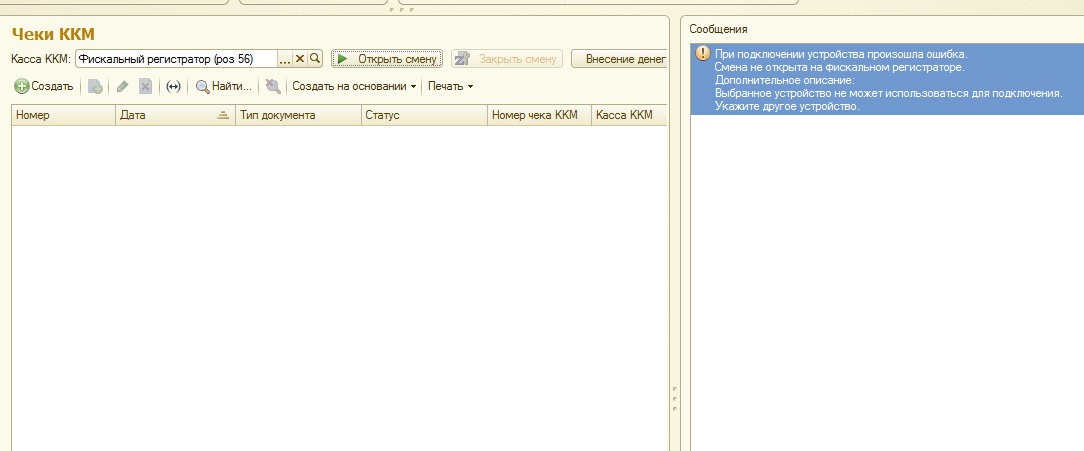Click the pencil edit icon
This screenshot has width=1084, height=451.
tap(122, 86)
